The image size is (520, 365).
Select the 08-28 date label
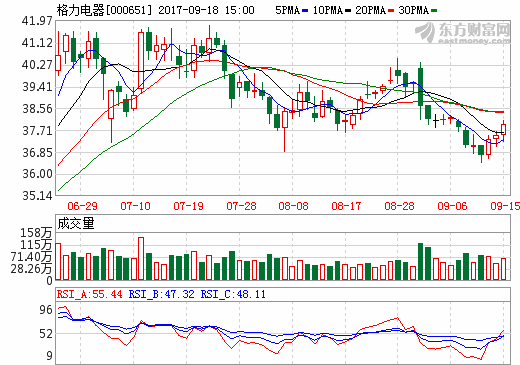(399, 206)
